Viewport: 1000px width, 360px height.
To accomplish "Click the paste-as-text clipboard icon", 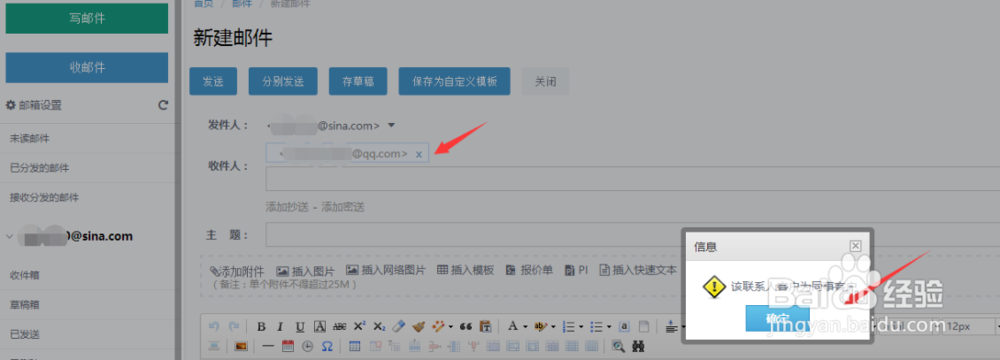I will [x=485, y=326].
